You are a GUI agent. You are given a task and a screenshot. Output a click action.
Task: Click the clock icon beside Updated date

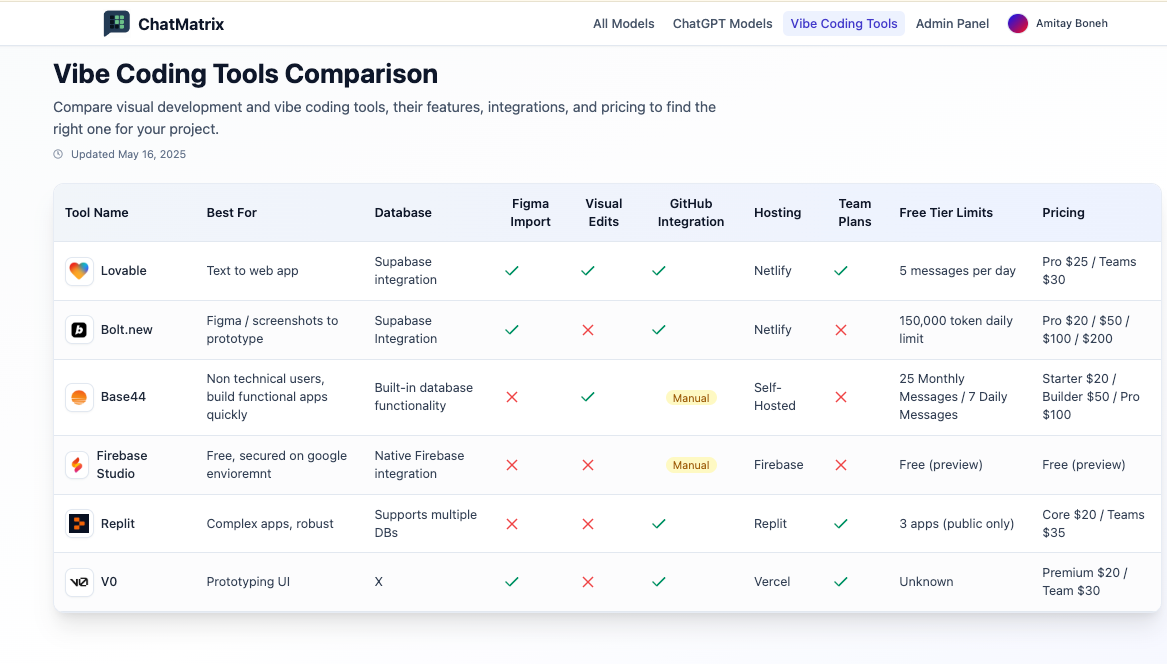tap(58, 154)
